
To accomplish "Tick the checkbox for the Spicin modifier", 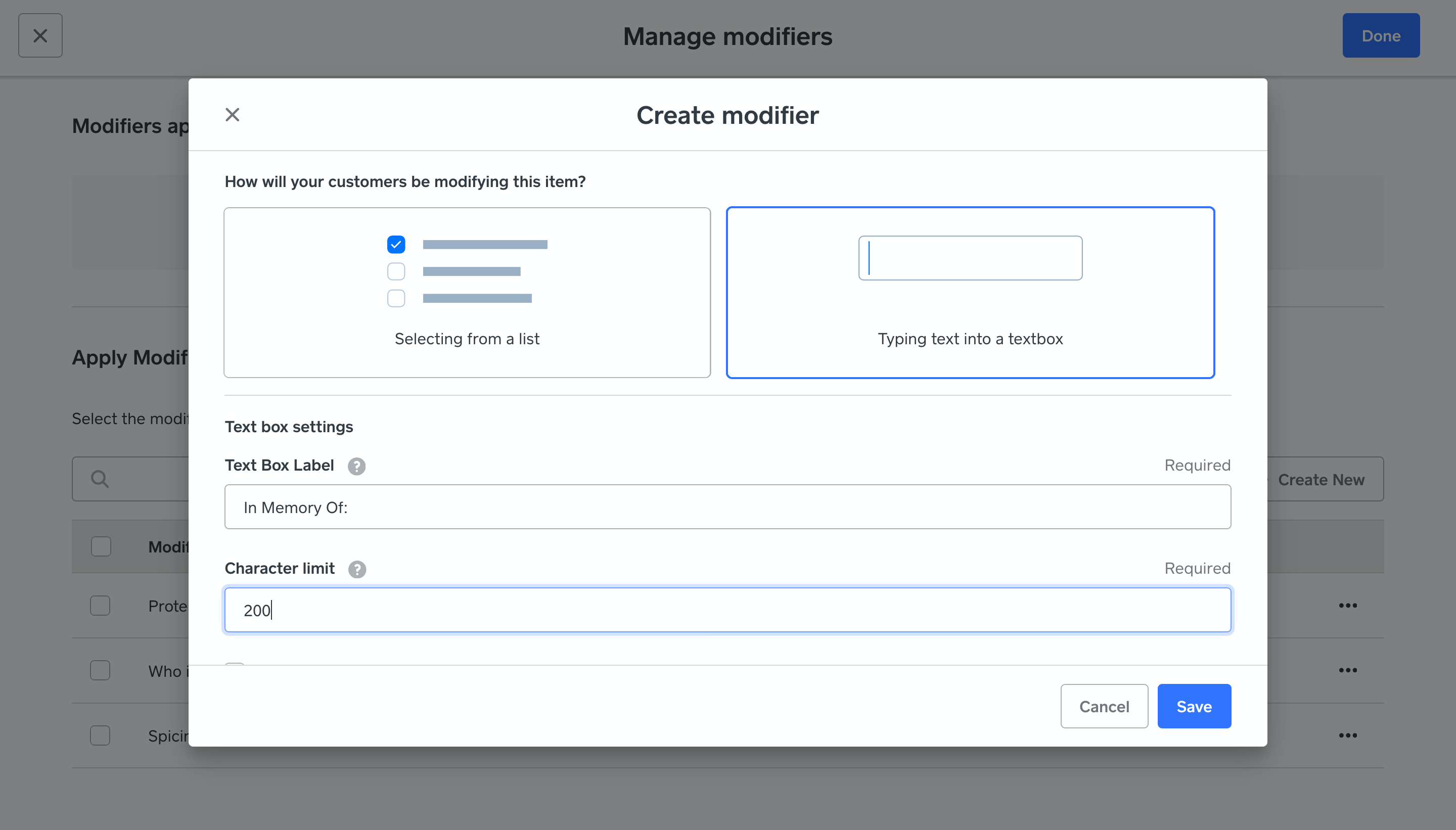I will pyautogui.click(x=100, y=735).
